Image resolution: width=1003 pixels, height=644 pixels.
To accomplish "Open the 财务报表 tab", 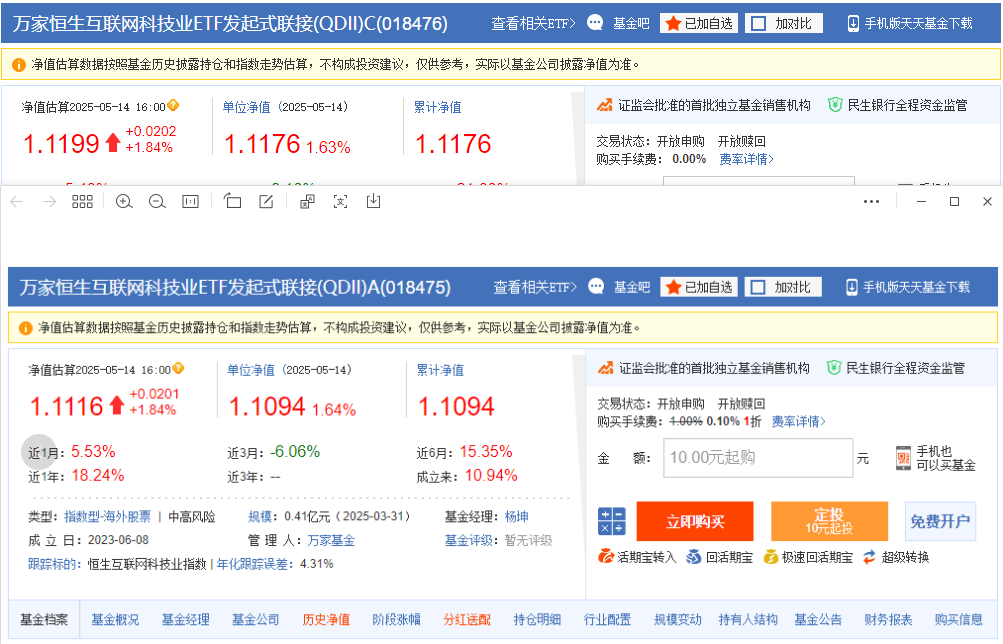I will (888, 619).
